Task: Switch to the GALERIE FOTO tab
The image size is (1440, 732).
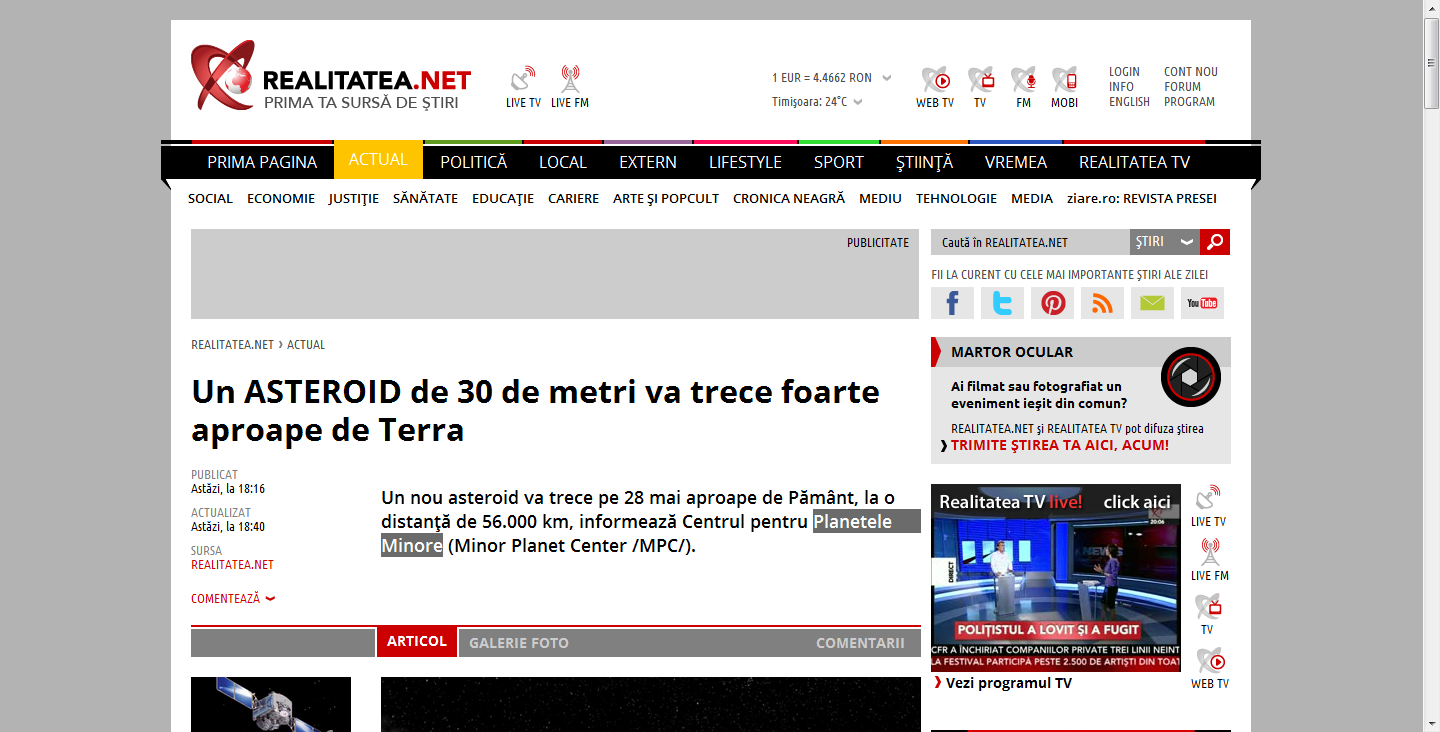Action: tap(518, 643)
